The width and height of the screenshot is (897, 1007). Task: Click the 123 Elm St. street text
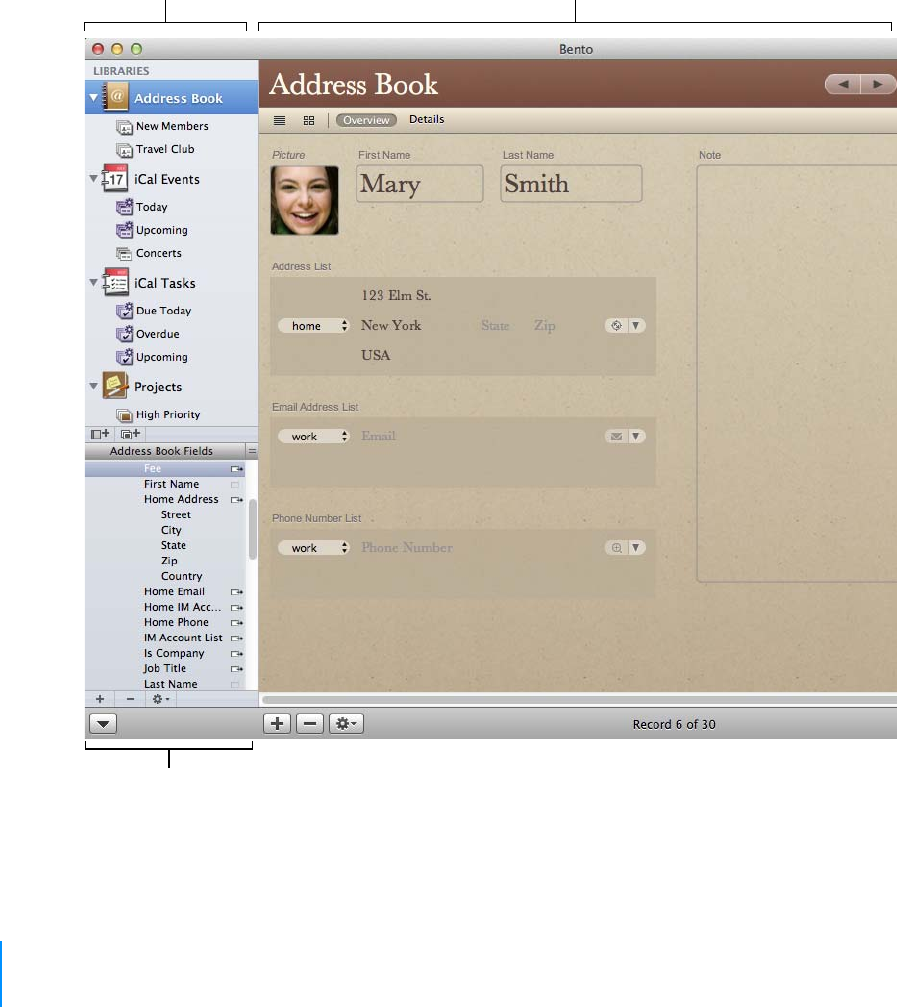pos(396,295)
